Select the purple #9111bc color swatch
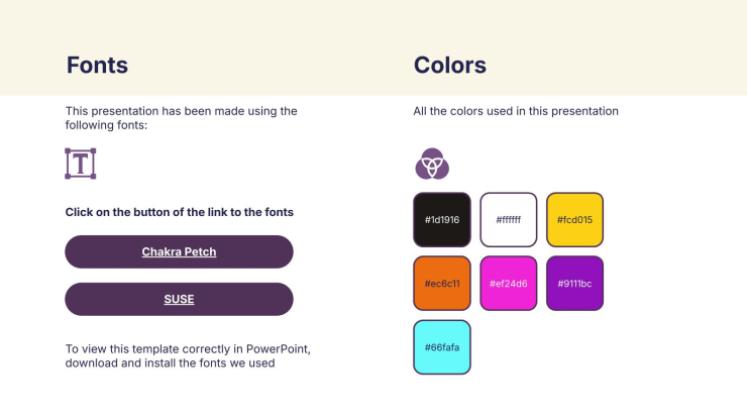This screenshot has height=420, width=747. tap(575, 283)
